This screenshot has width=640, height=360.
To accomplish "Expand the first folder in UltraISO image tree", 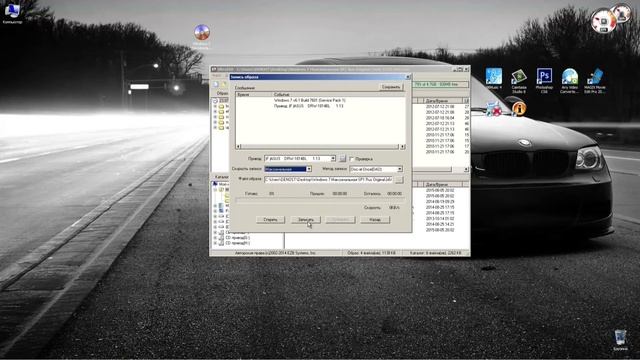I will tap(215, 106).
